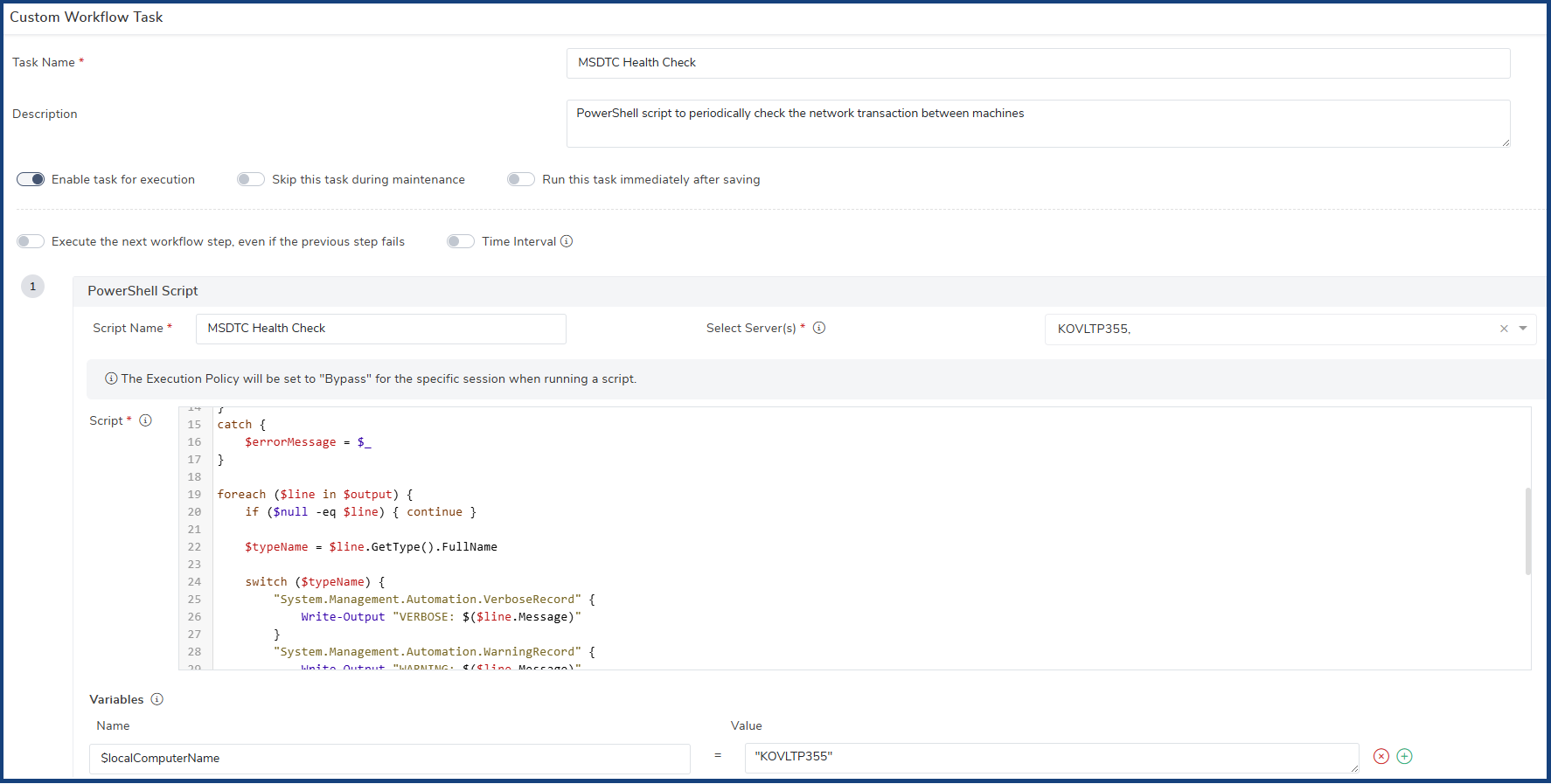
Task: Click the script editor vertical scrollbar
Action: [x=1528, y=531]
